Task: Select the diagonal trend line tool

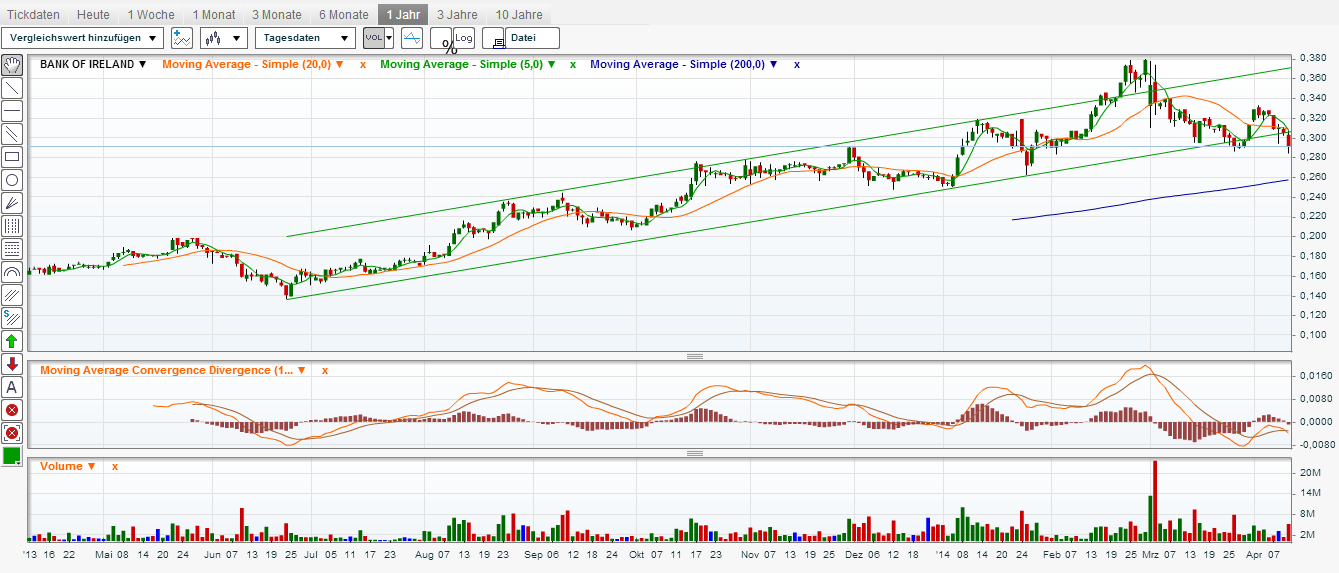Action: tap(12, 88)
